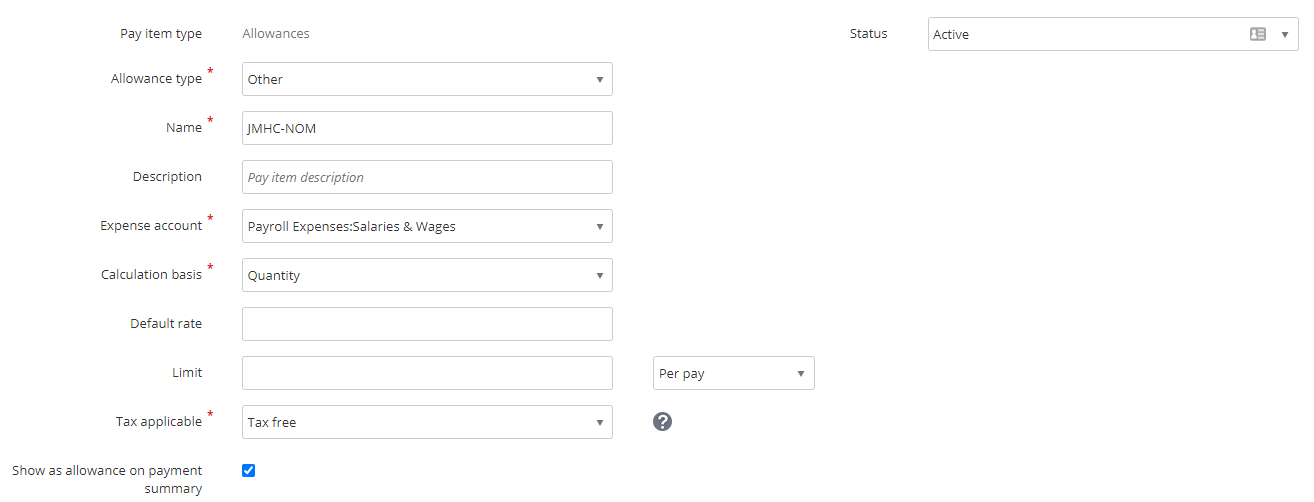Click the Limit input field

(x=427, y=373)
